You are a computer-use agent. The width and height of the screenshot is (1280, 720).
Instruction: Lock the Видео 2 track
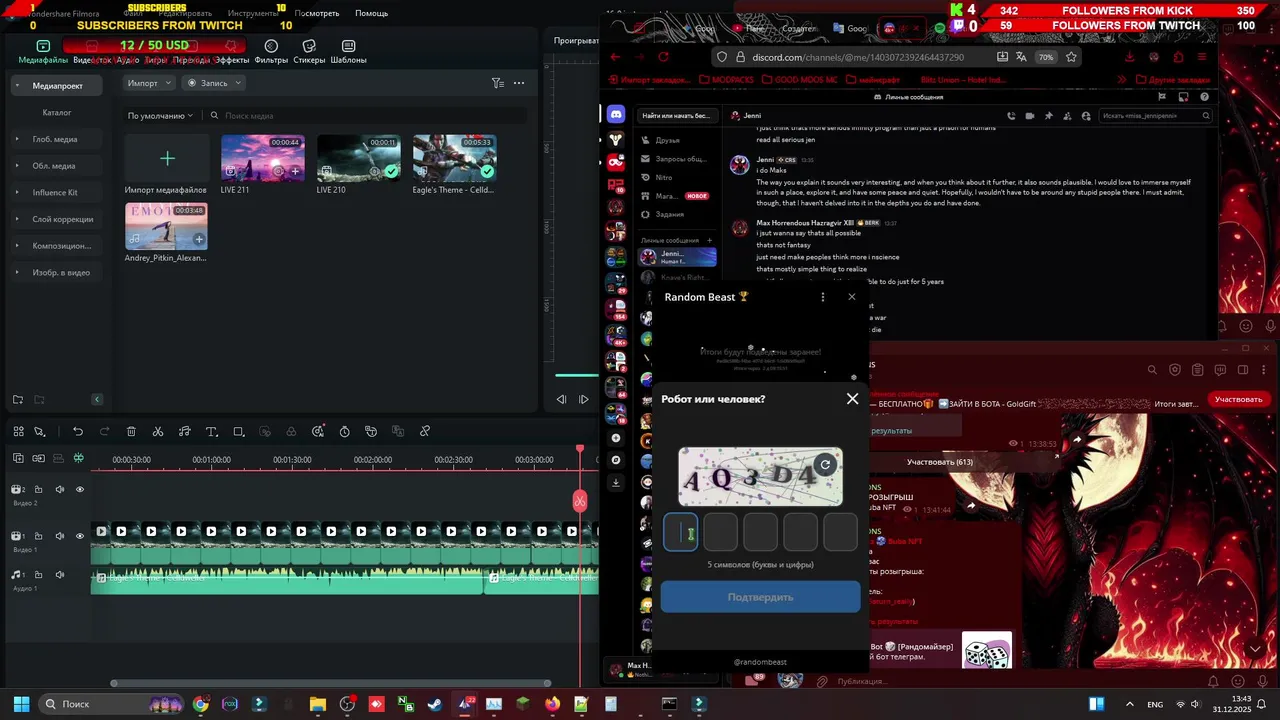click(x=38, y=489)
